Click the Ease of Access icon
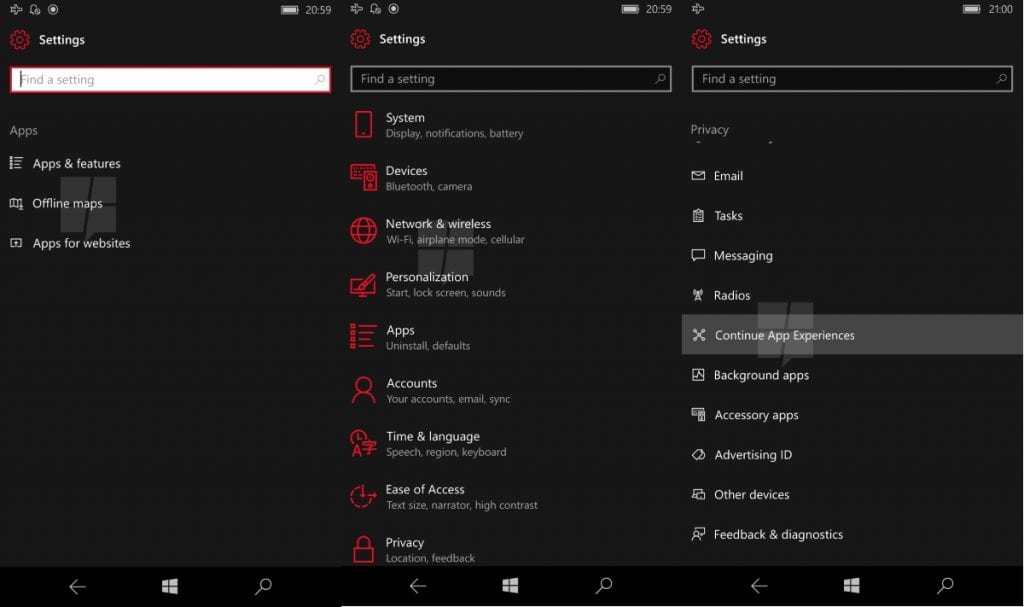This screenshot has height=607, width=1024. [x=363, y=496]
